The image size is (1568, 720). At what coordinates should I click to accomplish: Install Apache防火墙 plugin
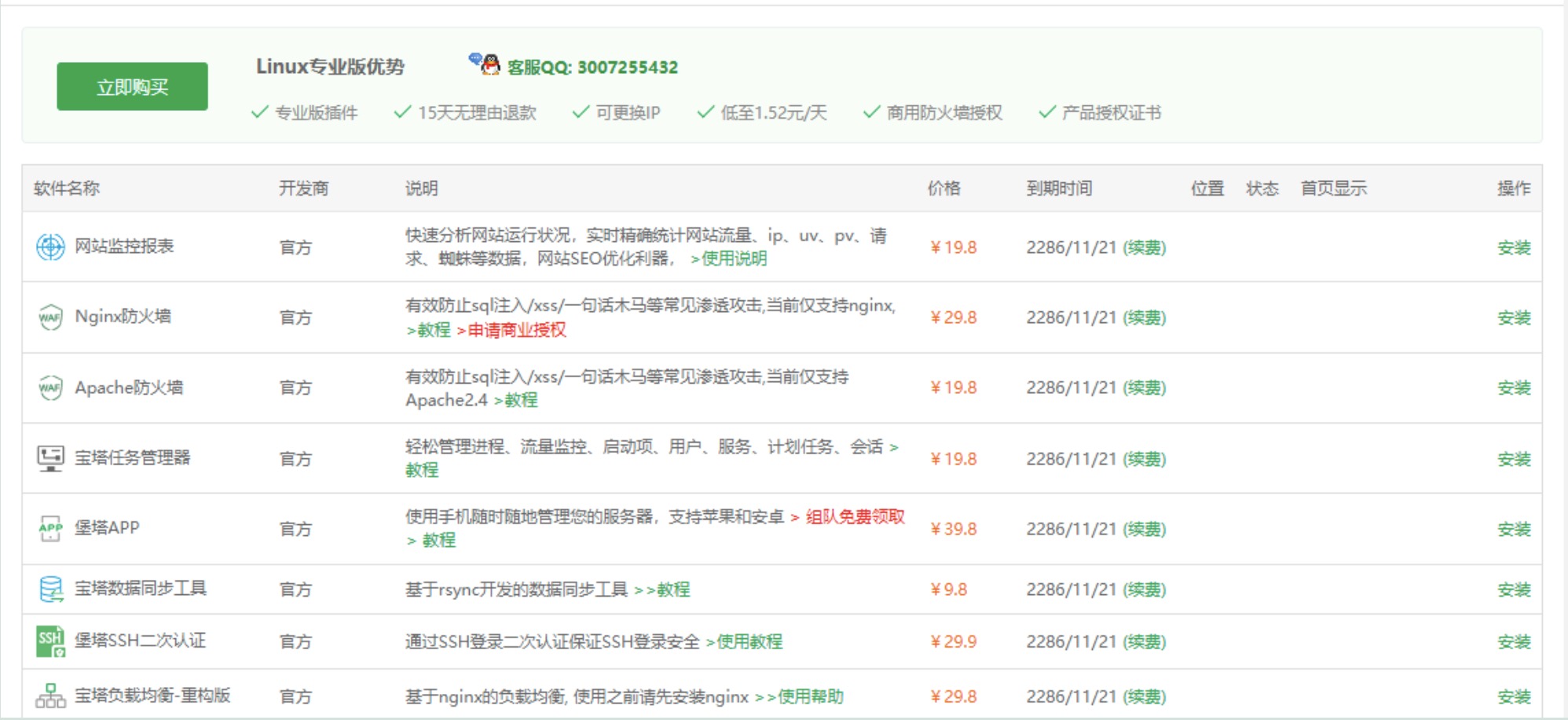[x=1513, y=388]
